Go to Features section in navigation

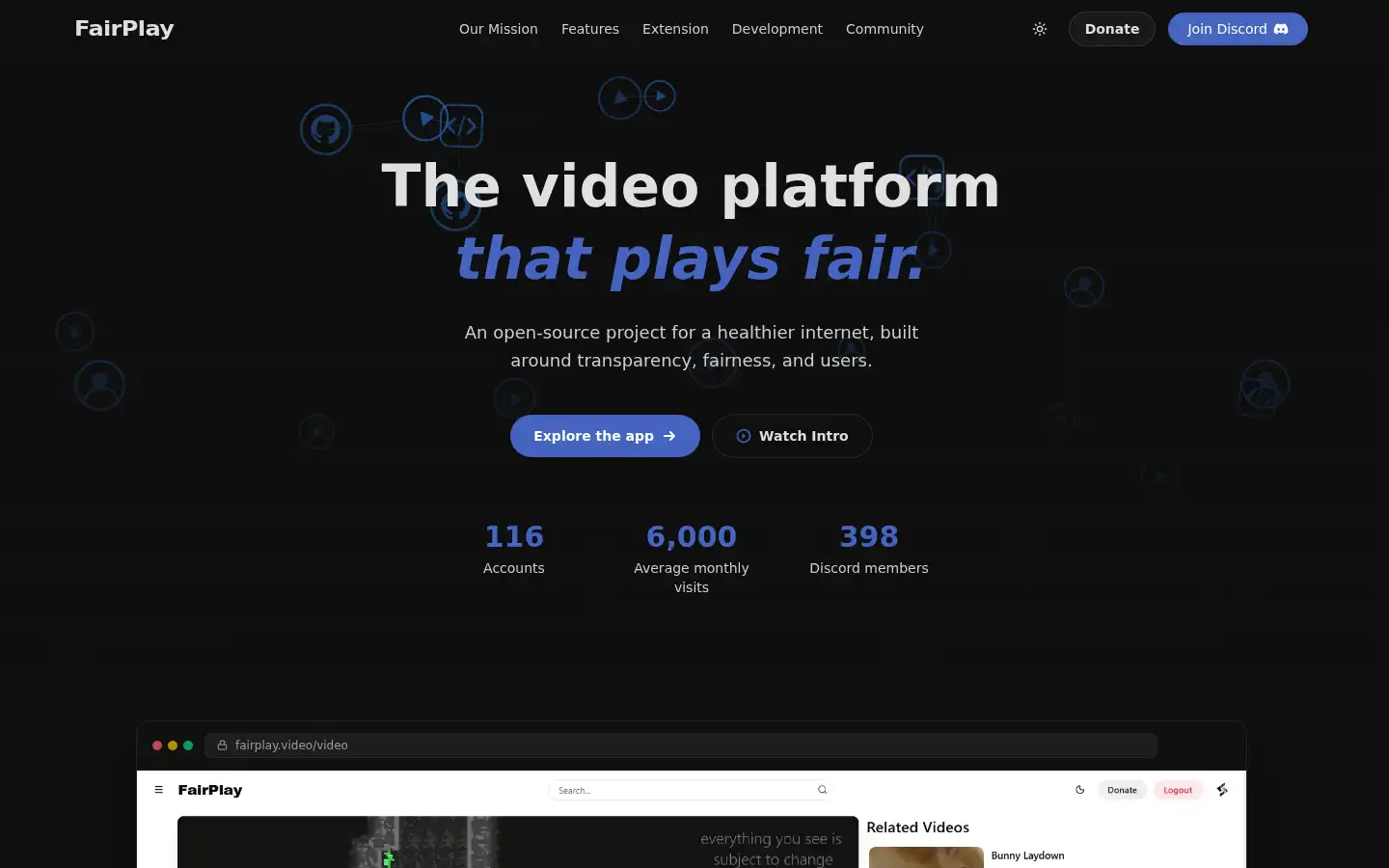[x=590, y=29]
